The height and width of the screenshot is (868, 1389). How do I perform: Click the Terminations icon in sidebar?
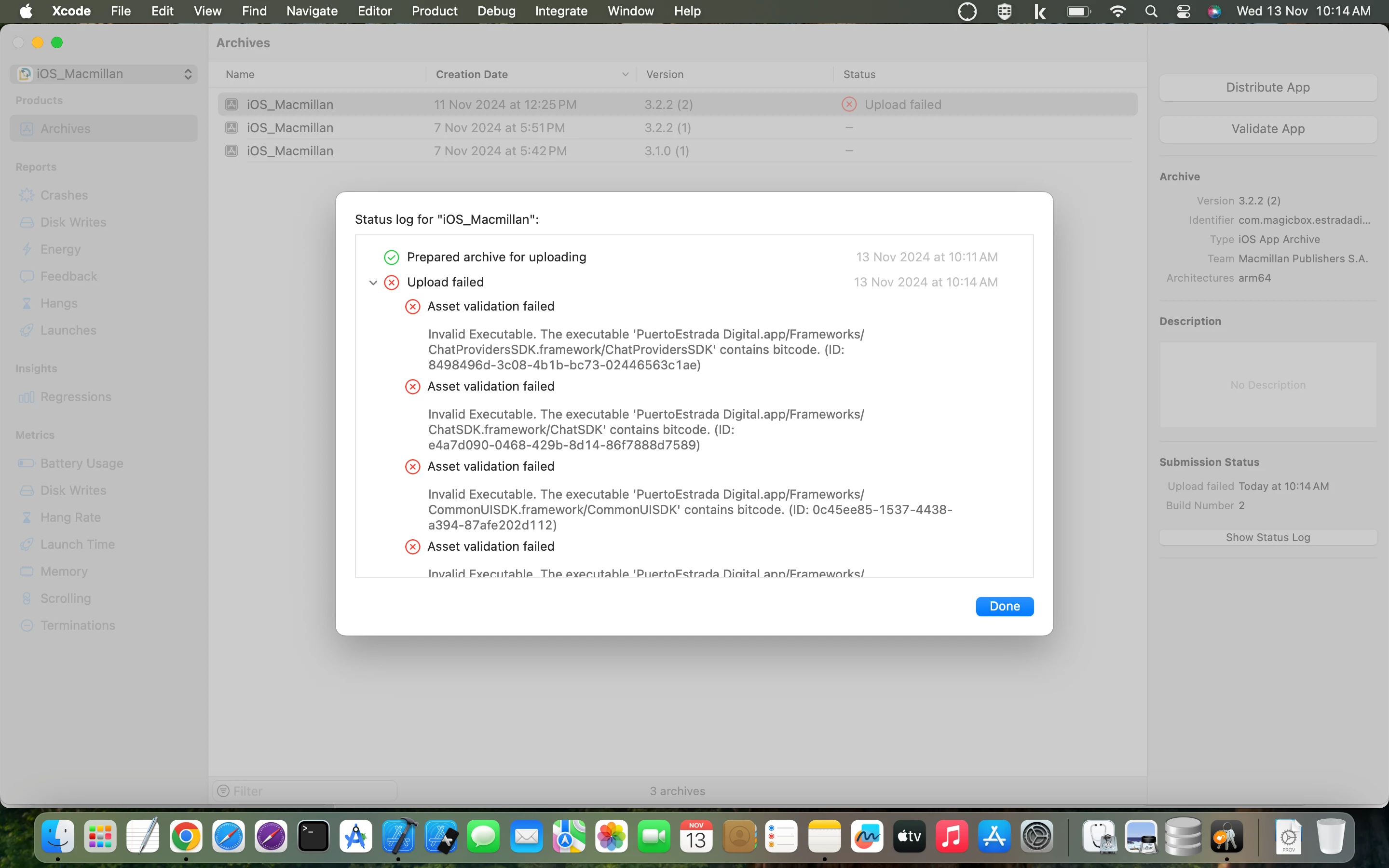click(27, 626)
